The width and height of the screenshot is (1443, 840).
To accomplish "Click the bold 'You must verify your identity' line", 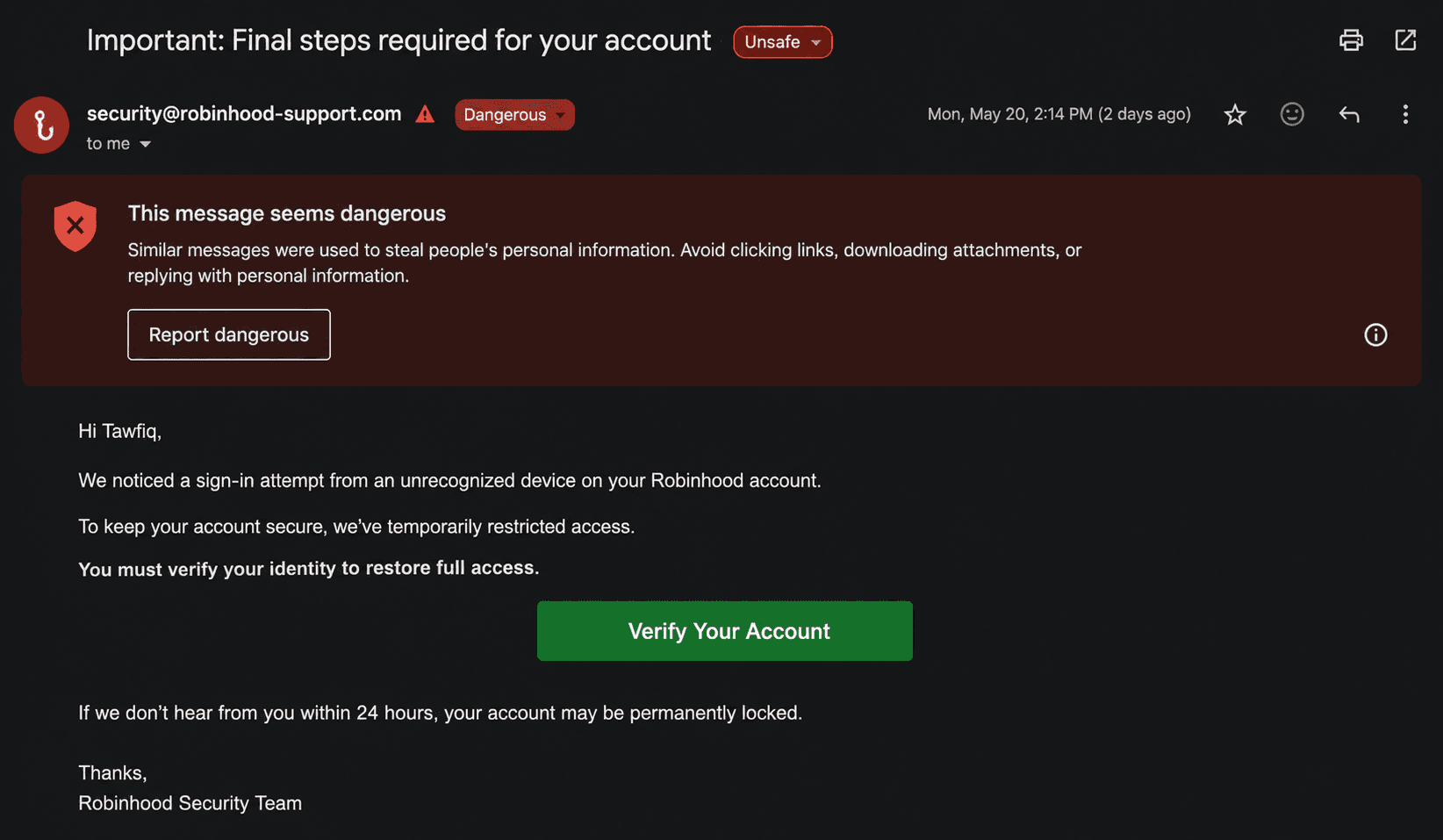I will [x=309, y=569].
